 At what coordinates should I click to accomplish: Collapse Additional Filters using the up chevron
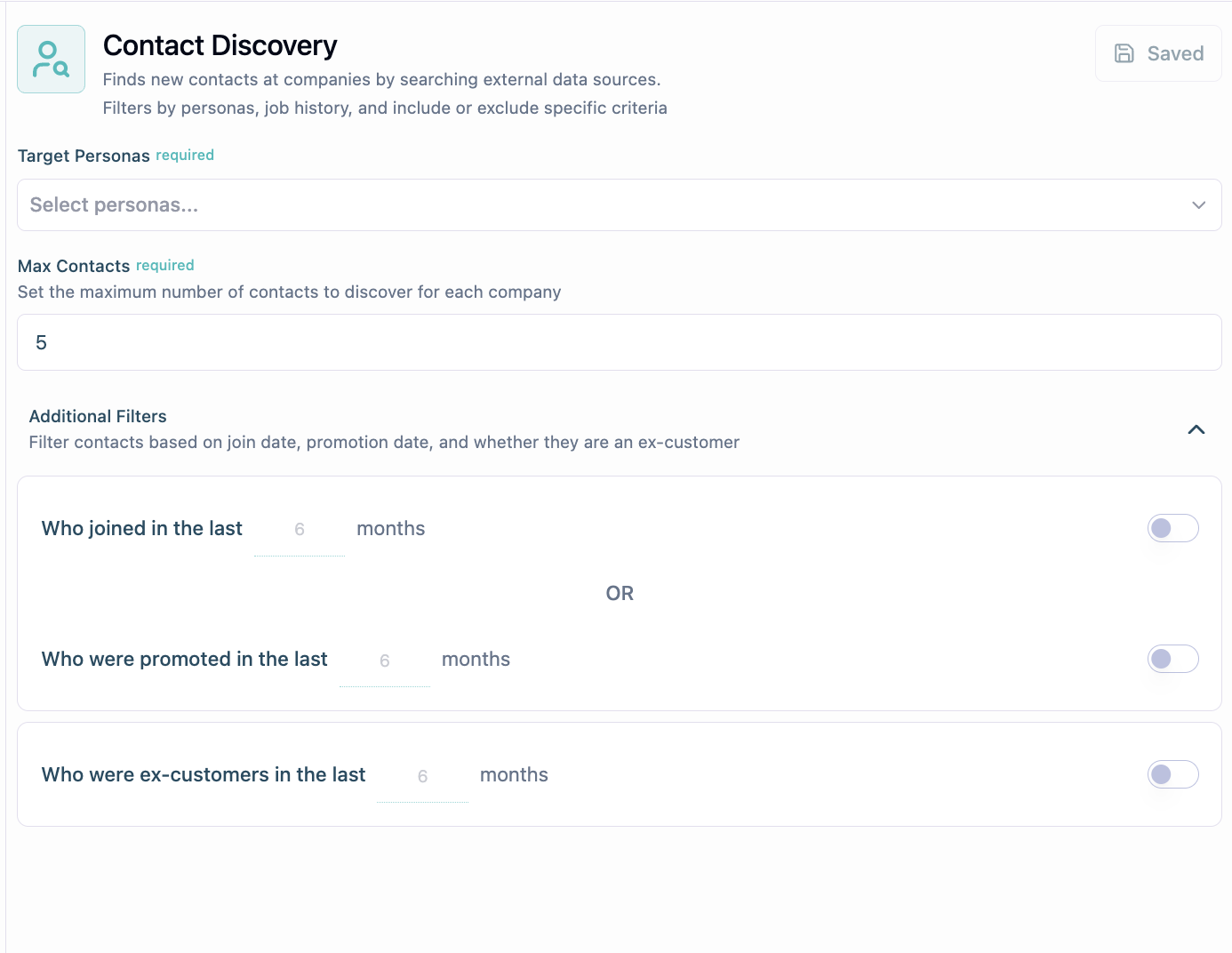(1196, 429)
